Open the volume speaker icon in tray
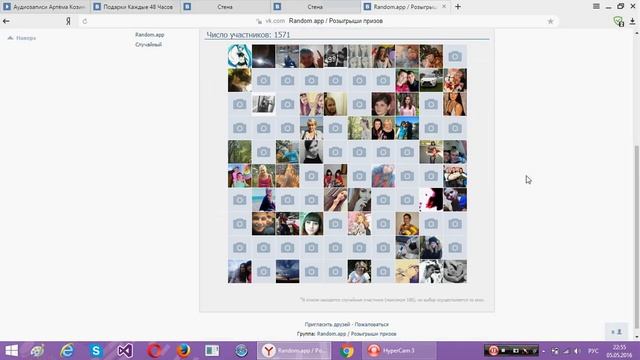The image size is (640, 360). (577, 351)
